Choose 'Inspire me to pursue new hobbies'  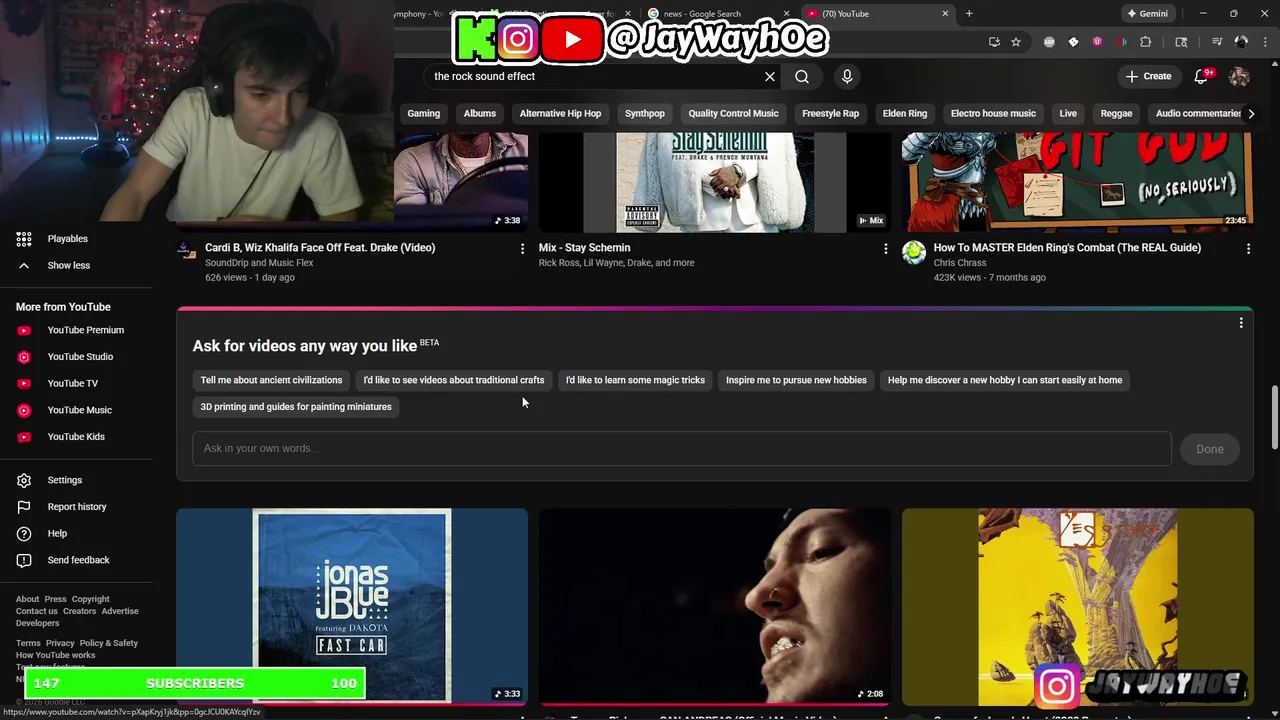[796, 380]
